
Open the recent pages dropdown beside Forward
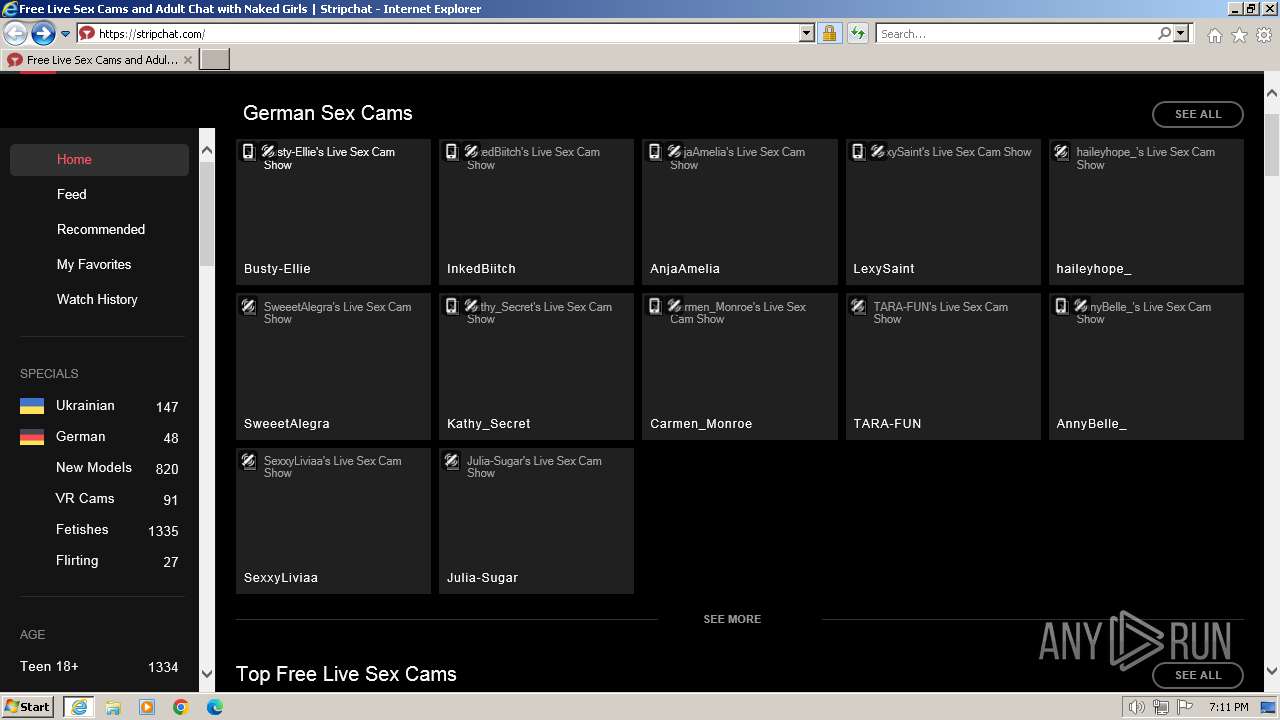pos(65,34)
